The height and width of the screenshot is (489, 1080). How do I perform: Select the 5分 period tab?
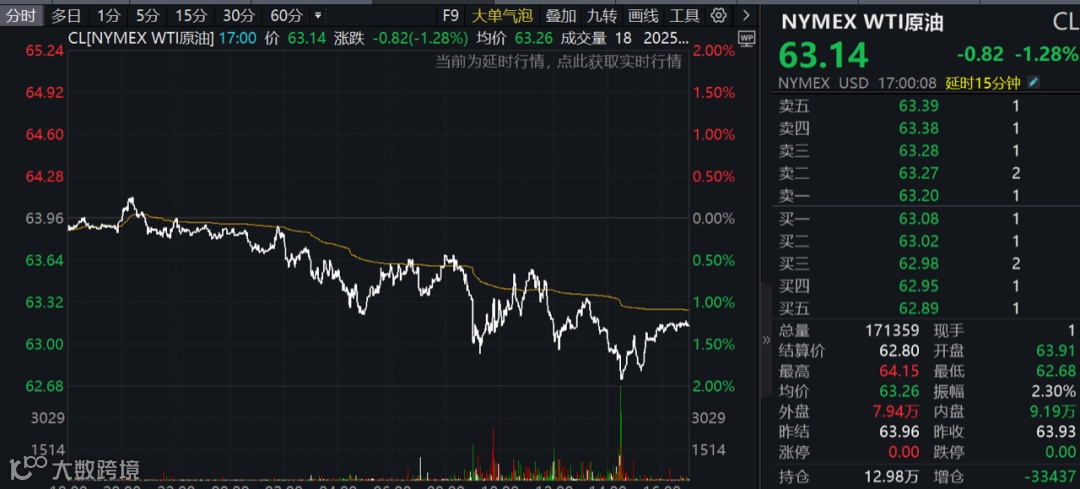147,15
